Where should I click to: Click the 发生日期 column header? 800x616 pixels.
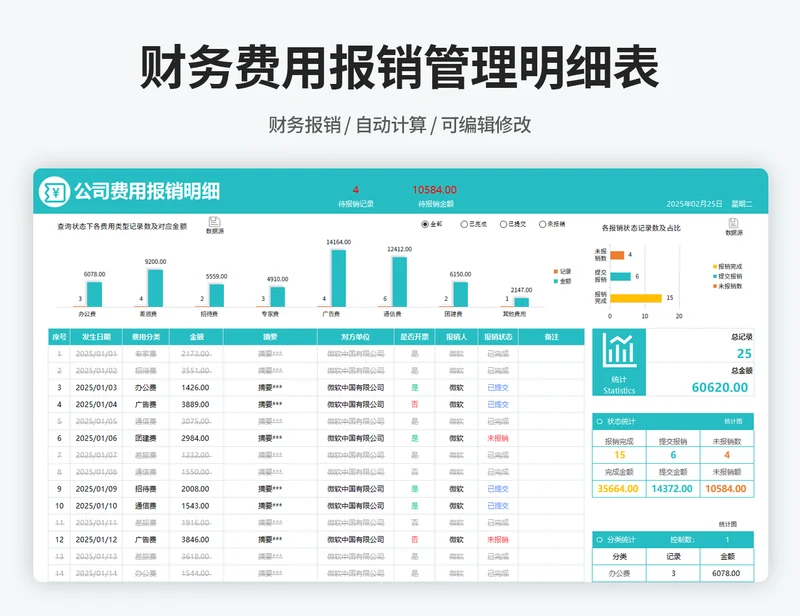coord(96,337)
